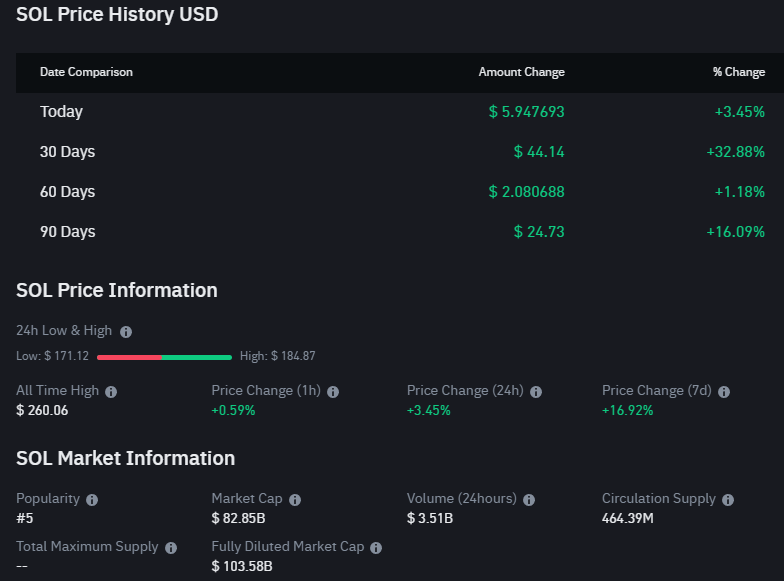784x581 pixels.
Task: Click info icon next to 24h Low & High
Action: [x=126, y=331]
